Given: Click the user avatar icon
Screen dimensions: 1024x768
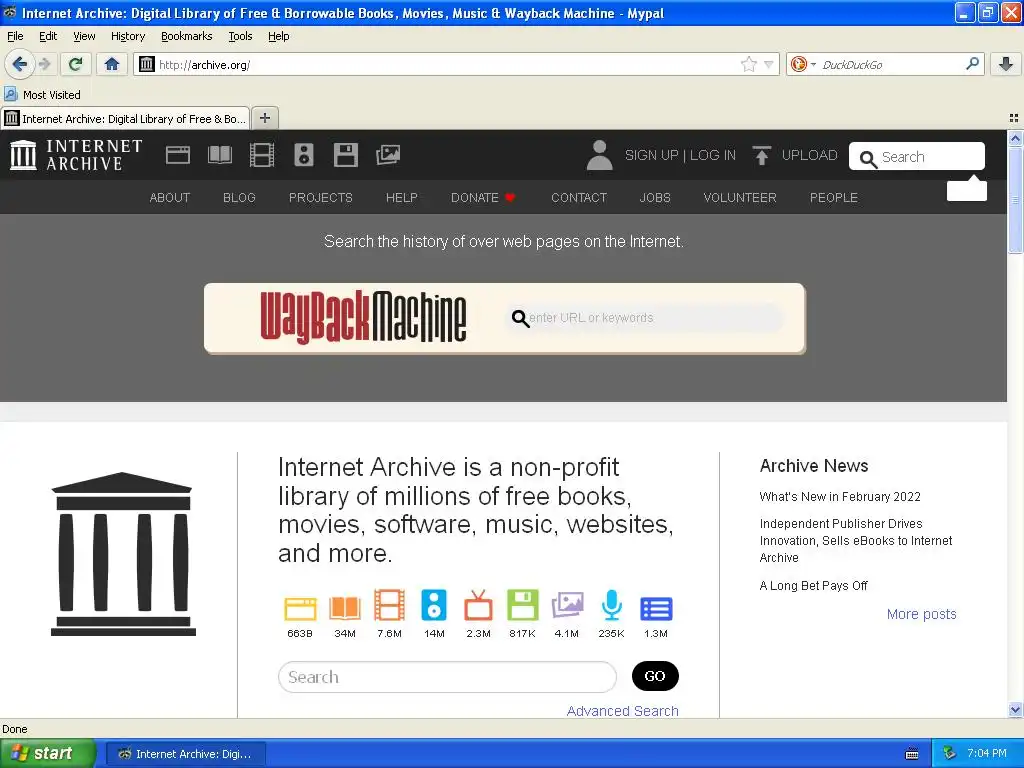Looking at the screenshot, I should tap(599, 155).
